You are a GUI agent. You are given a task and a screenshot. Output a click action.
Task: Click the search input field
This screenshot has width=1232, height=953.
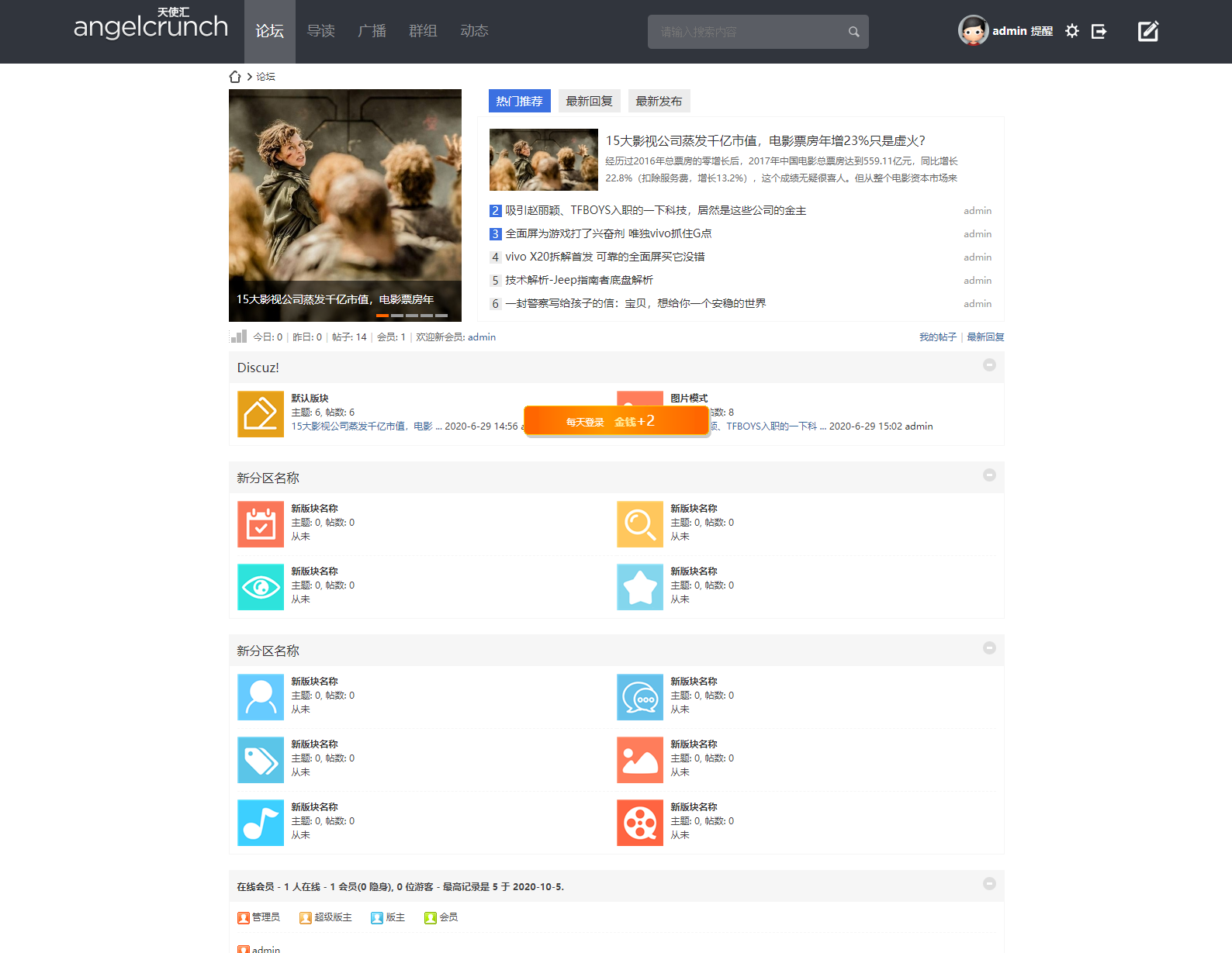pos(745,32)
